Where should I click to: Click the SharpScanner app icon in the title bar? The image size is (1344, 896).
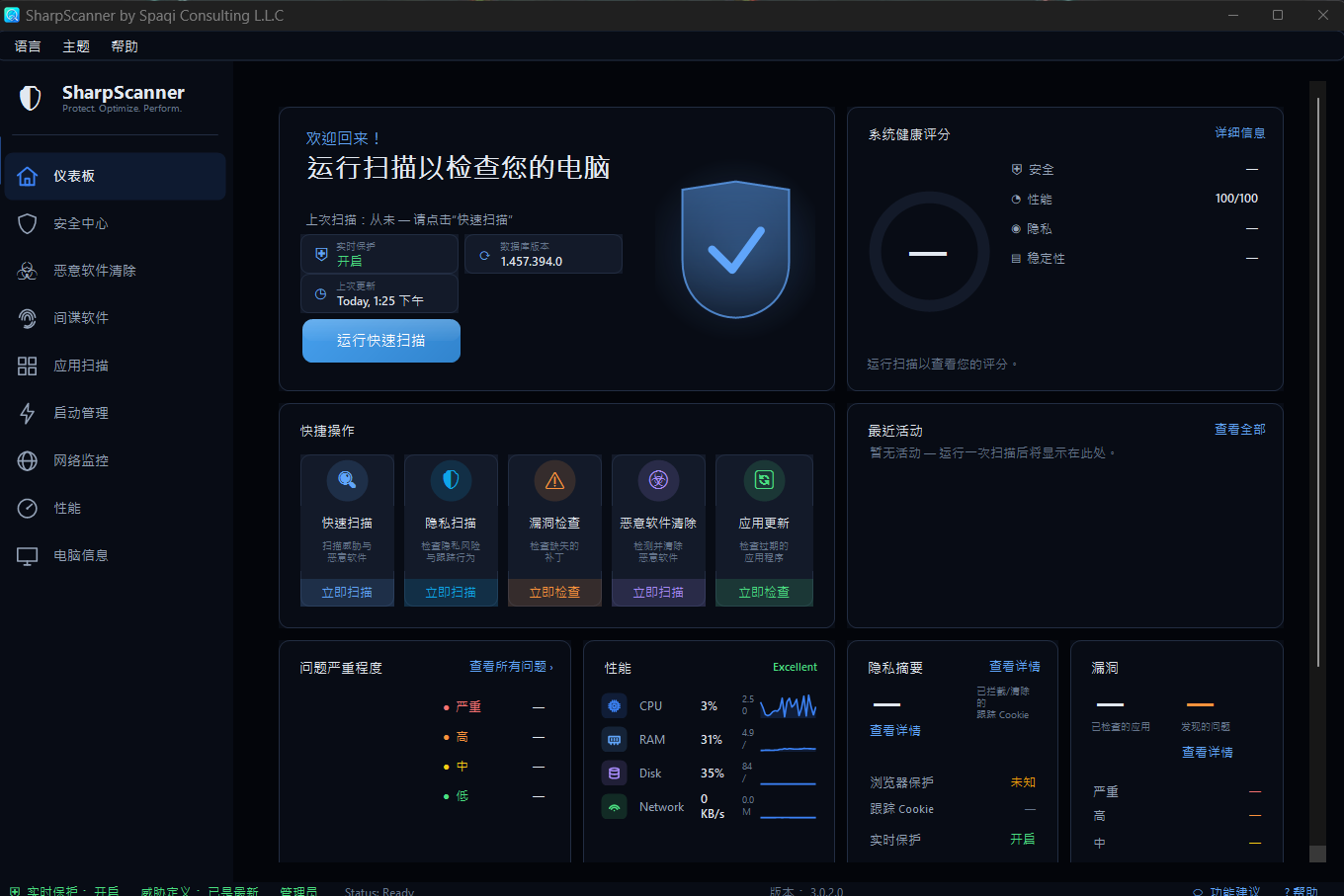12,15
